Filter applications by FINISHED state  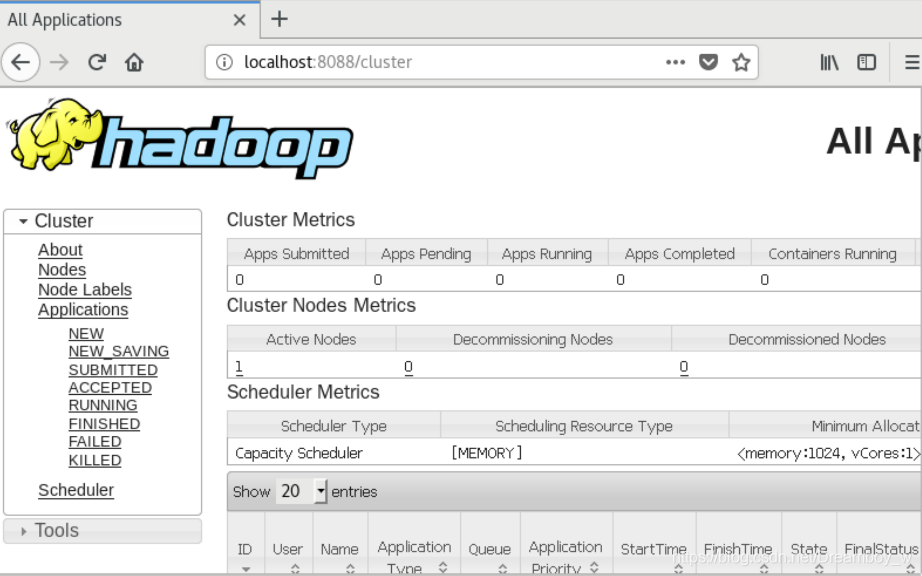(104, 424)
